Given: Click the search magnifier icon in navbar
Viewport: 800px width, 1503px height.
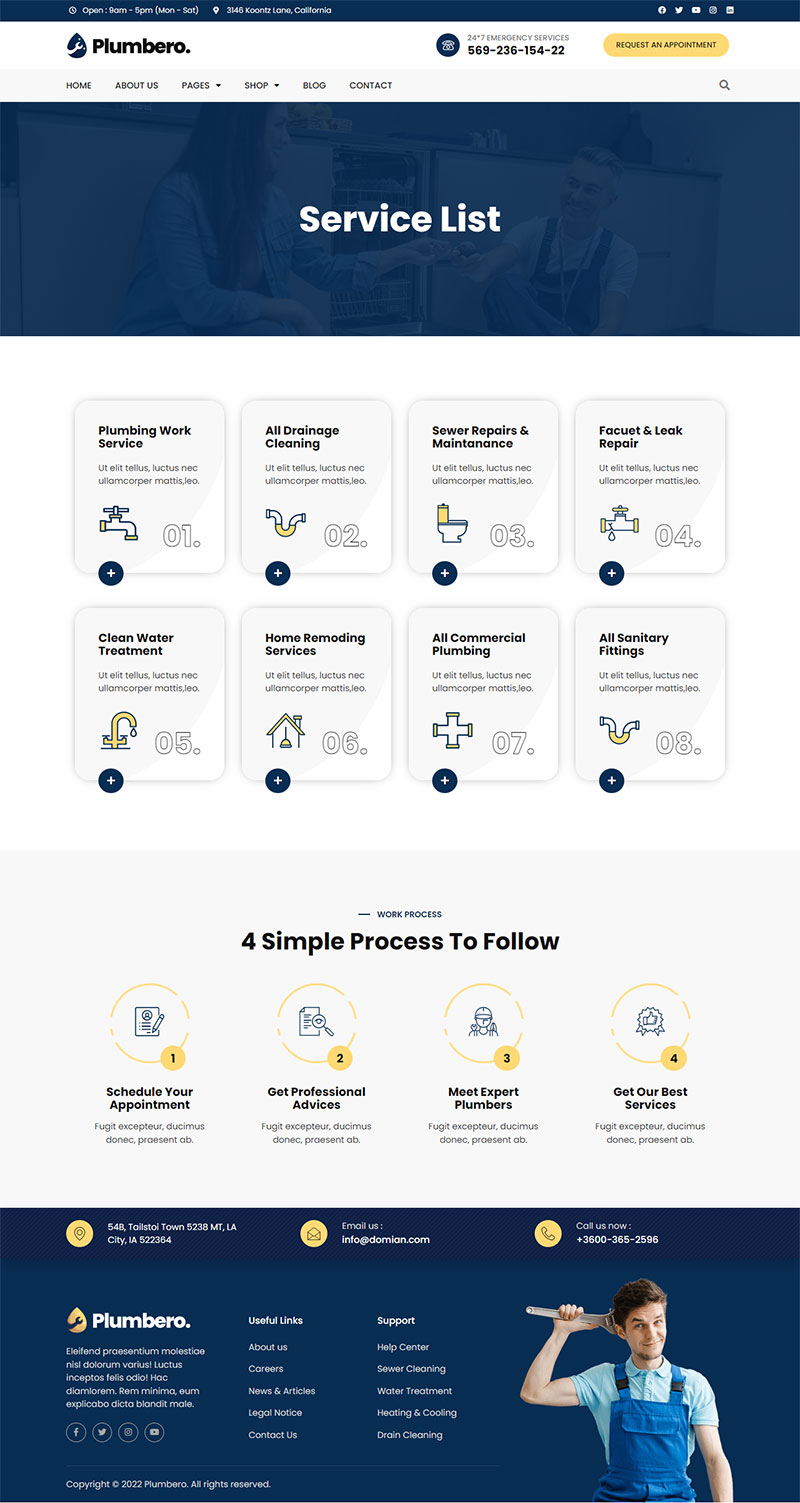Looking at the screenshot, I should tap(724, 85).
